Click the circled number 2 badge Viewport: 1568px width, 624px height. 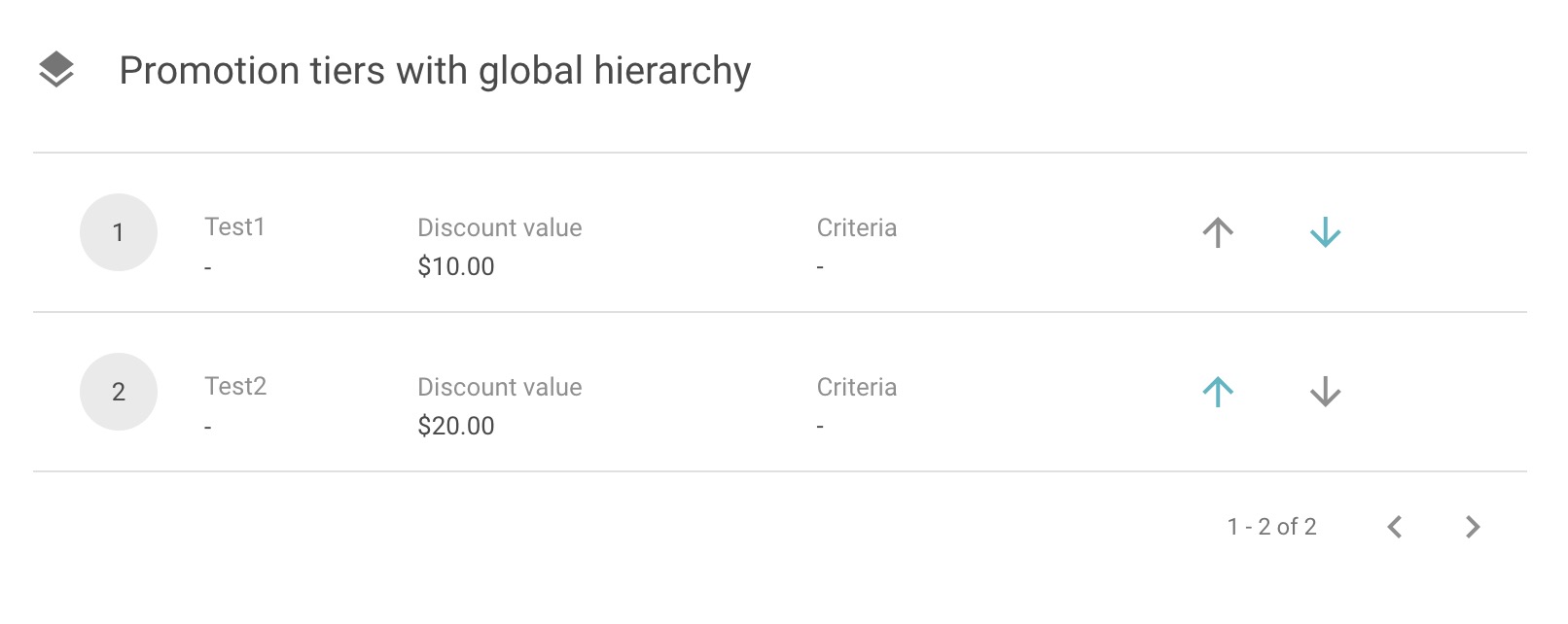click(x=118, y=391)
